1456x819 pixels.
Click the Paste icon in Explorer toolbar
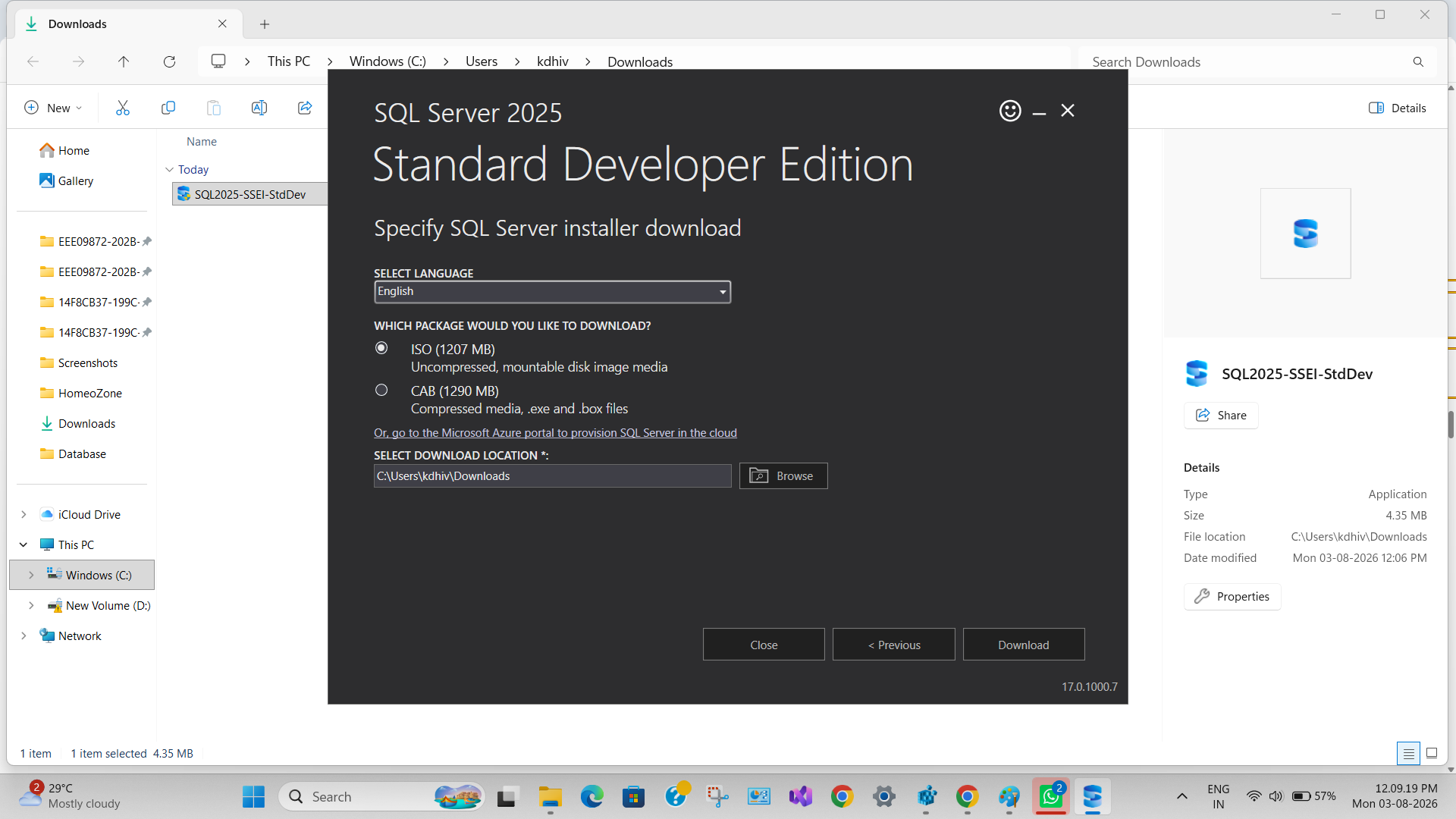pyautogui.click(x=214, y=108)
